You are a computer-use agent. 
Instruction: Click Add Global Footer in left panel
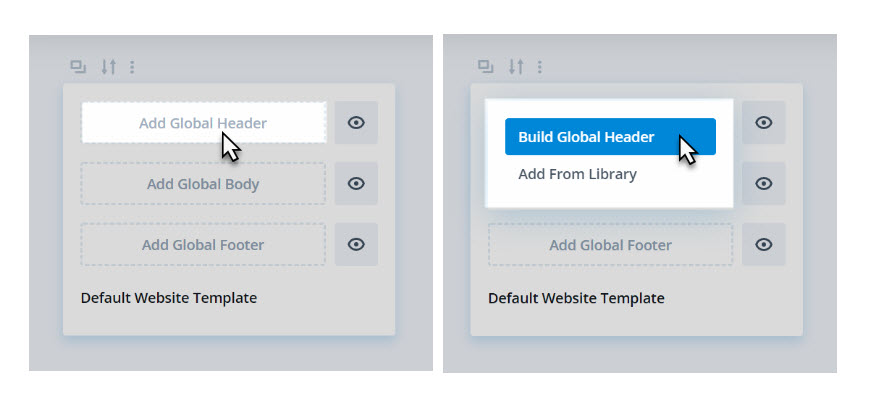[x=203, y=244]
